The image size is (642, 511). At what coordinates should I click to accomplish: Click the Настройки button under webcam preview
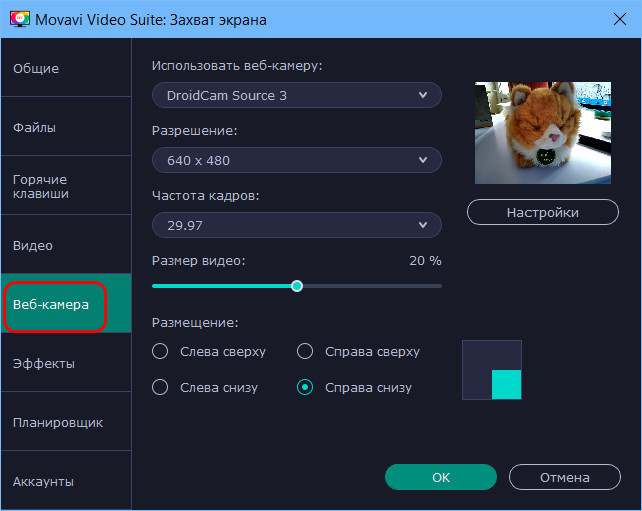tap(543, 212)
